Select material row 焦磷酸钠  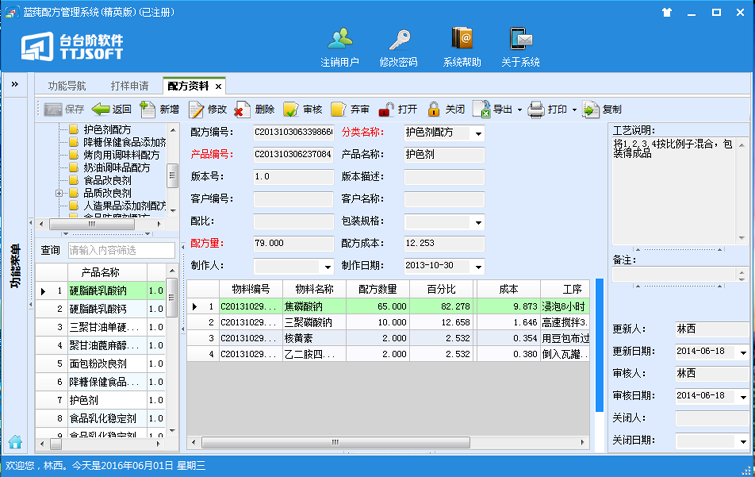point(388,306)
